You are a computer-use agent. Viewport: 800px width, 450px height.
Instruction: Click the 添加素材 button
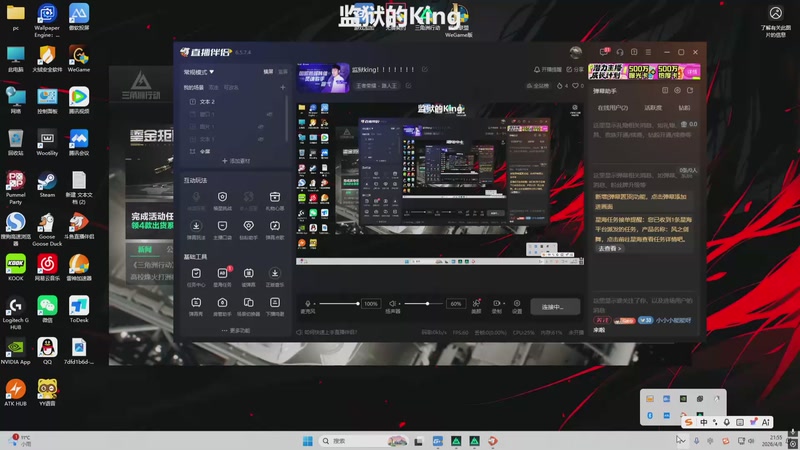click(x=236, y=161)
